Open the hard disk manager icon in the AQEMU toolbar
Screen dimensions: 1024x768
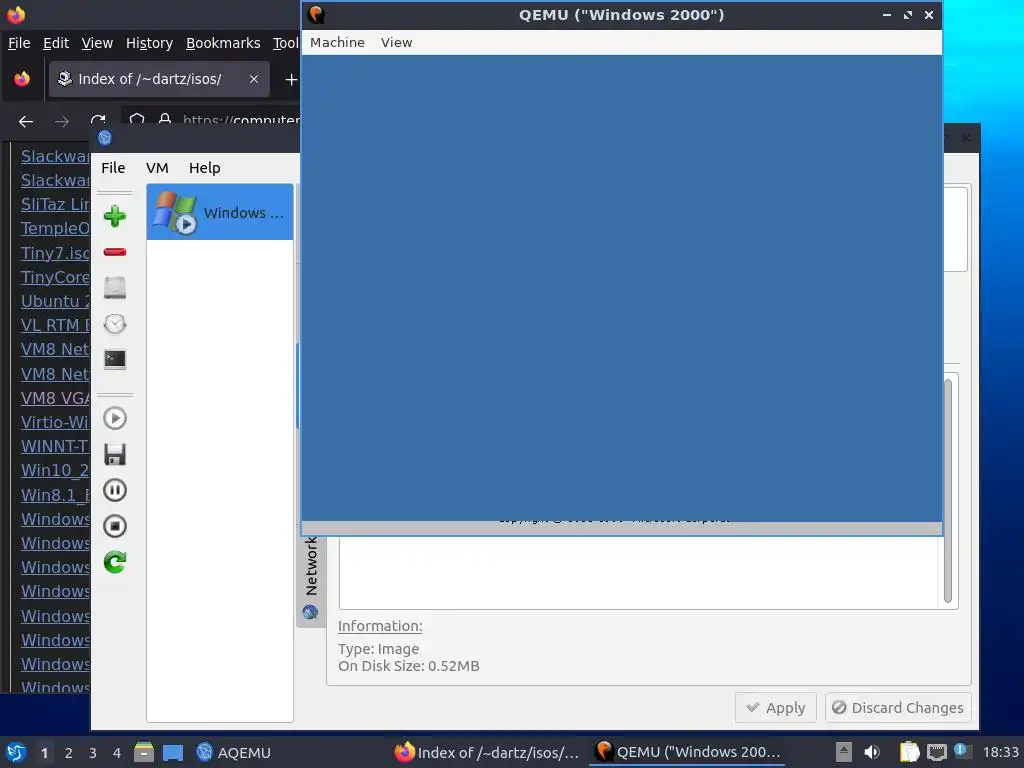[115, 287]
